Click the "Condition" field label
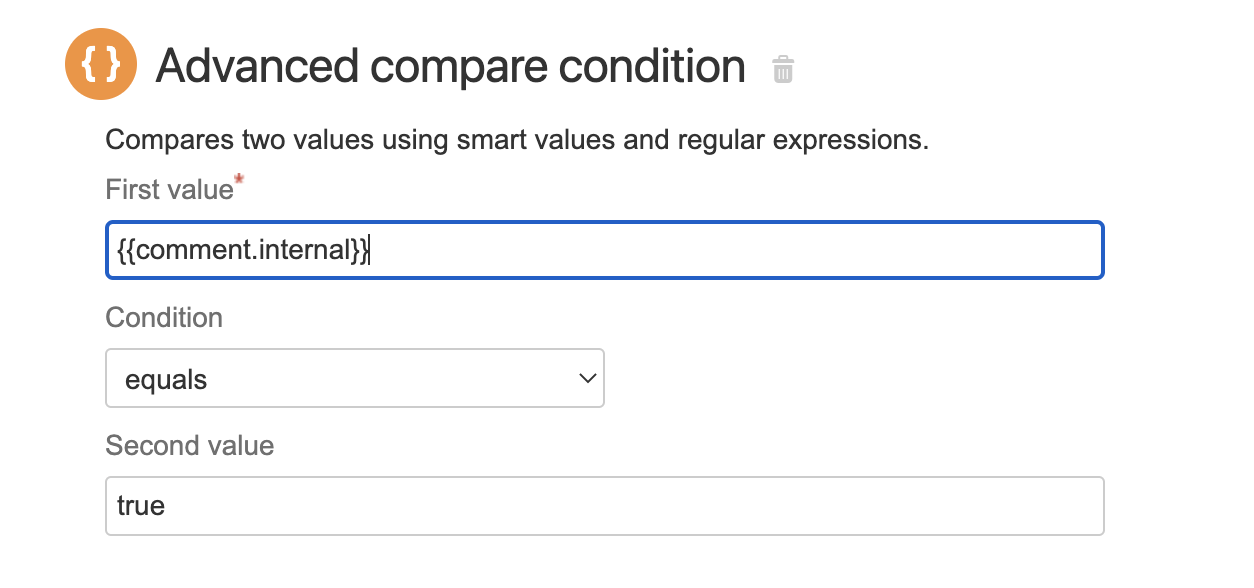 point(164,318)
